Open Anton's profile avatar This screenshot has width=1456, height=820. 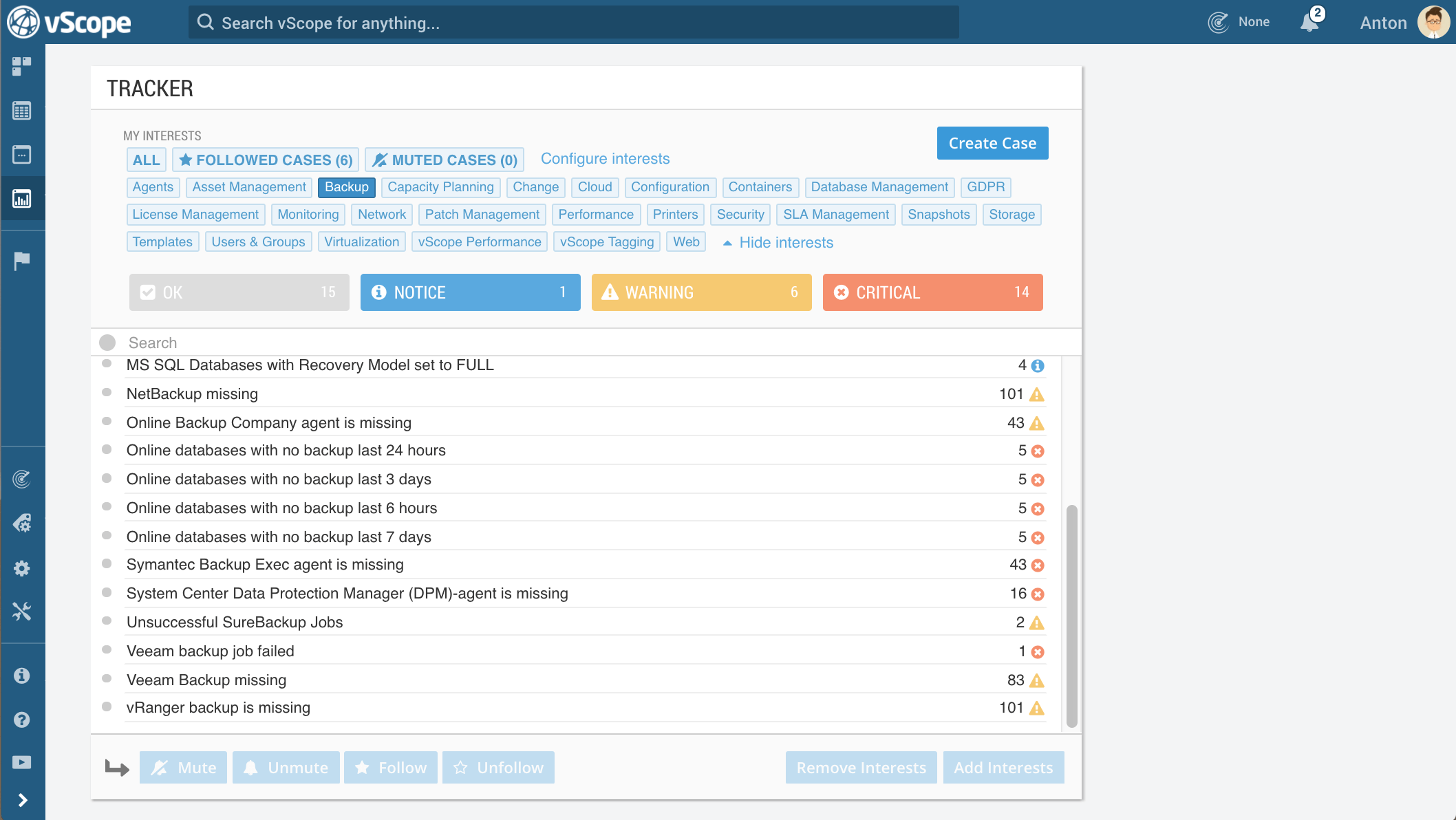point(1433,22)
